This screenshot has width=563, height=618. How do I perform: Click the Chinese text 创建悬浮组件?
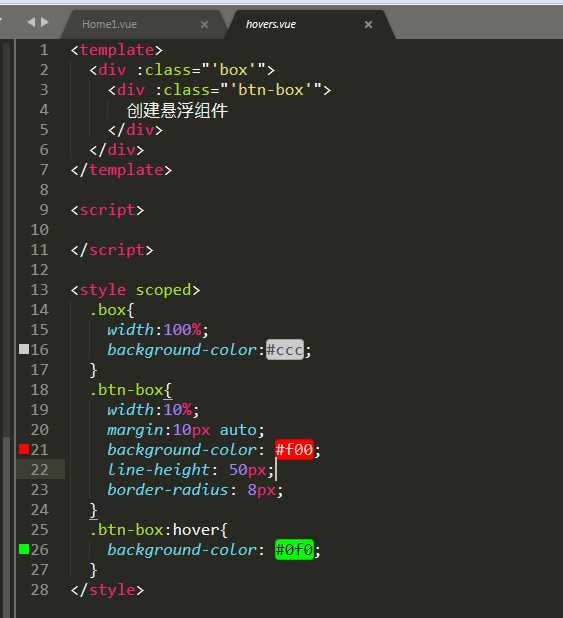tap(177, 110)
